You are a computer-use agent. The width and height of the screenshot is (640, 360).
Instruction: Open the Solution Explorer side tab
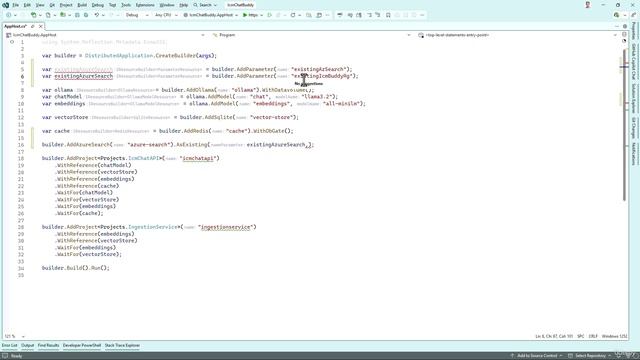pos(634,99)
